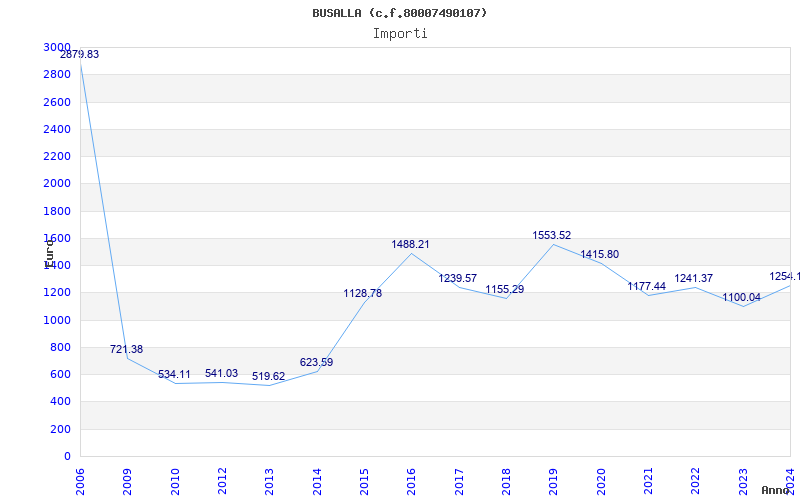This screenshot has height=500, width=800.
Task: Click the x-axis year 2009
Action: click(x=128, y=481)
